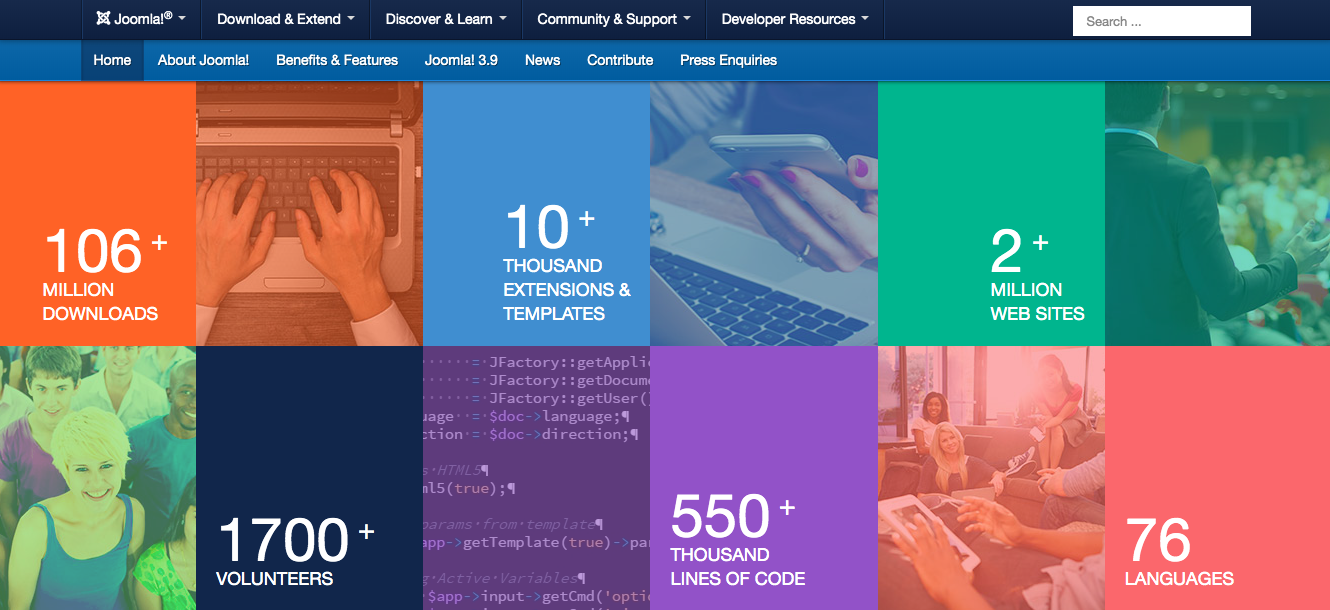Viewport: 1330px width, 610px height.
Task: Open the About Joomla! page
Action: [203, 60]
